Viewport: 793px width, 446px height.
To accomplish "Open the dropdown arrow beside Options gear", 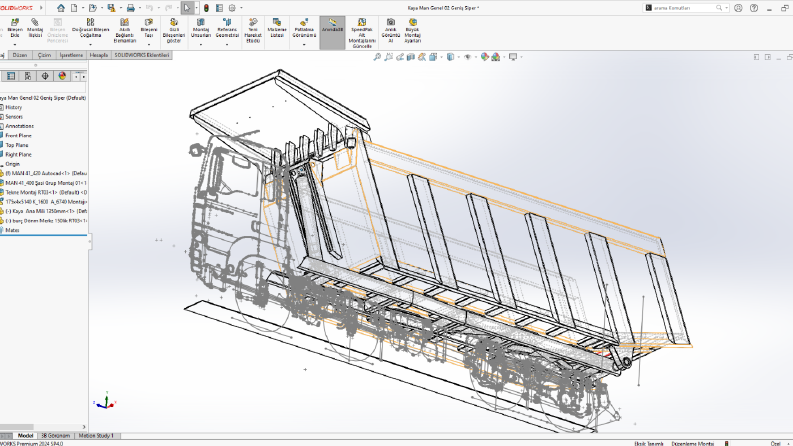I will point(241,8).
